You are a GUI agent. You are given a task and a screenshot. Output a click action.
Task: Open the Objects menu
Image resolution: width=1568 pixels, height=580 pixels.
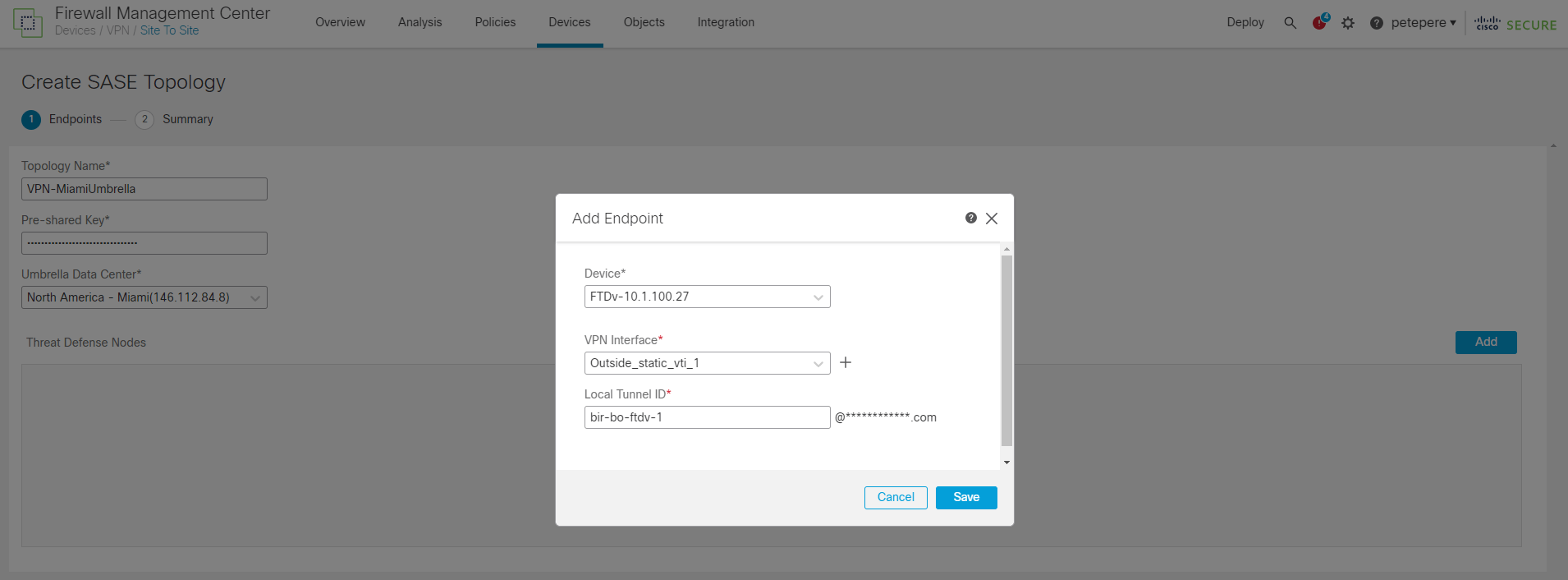pos(644,22)
